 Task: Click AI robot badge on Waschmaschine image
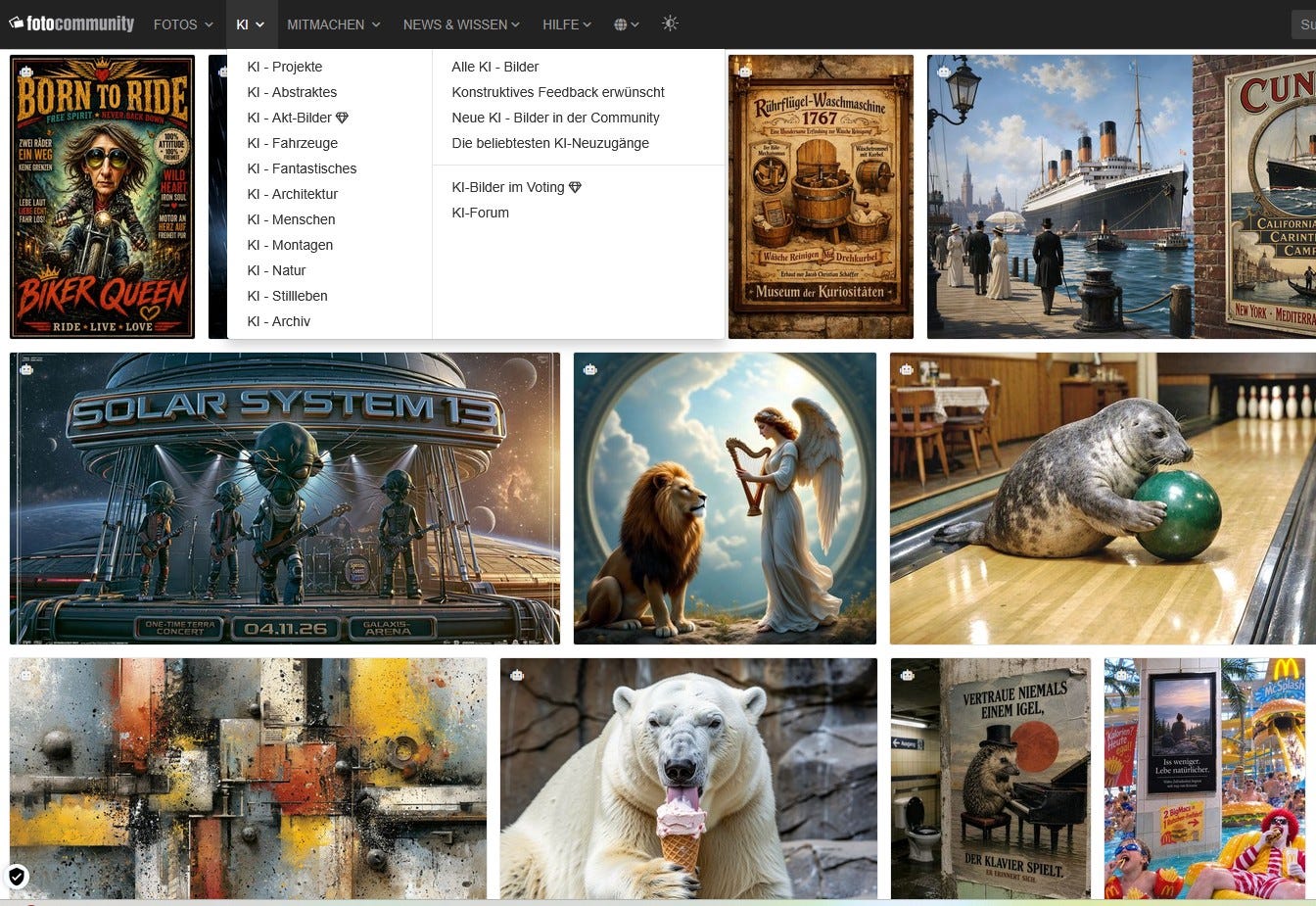[745, 72]
